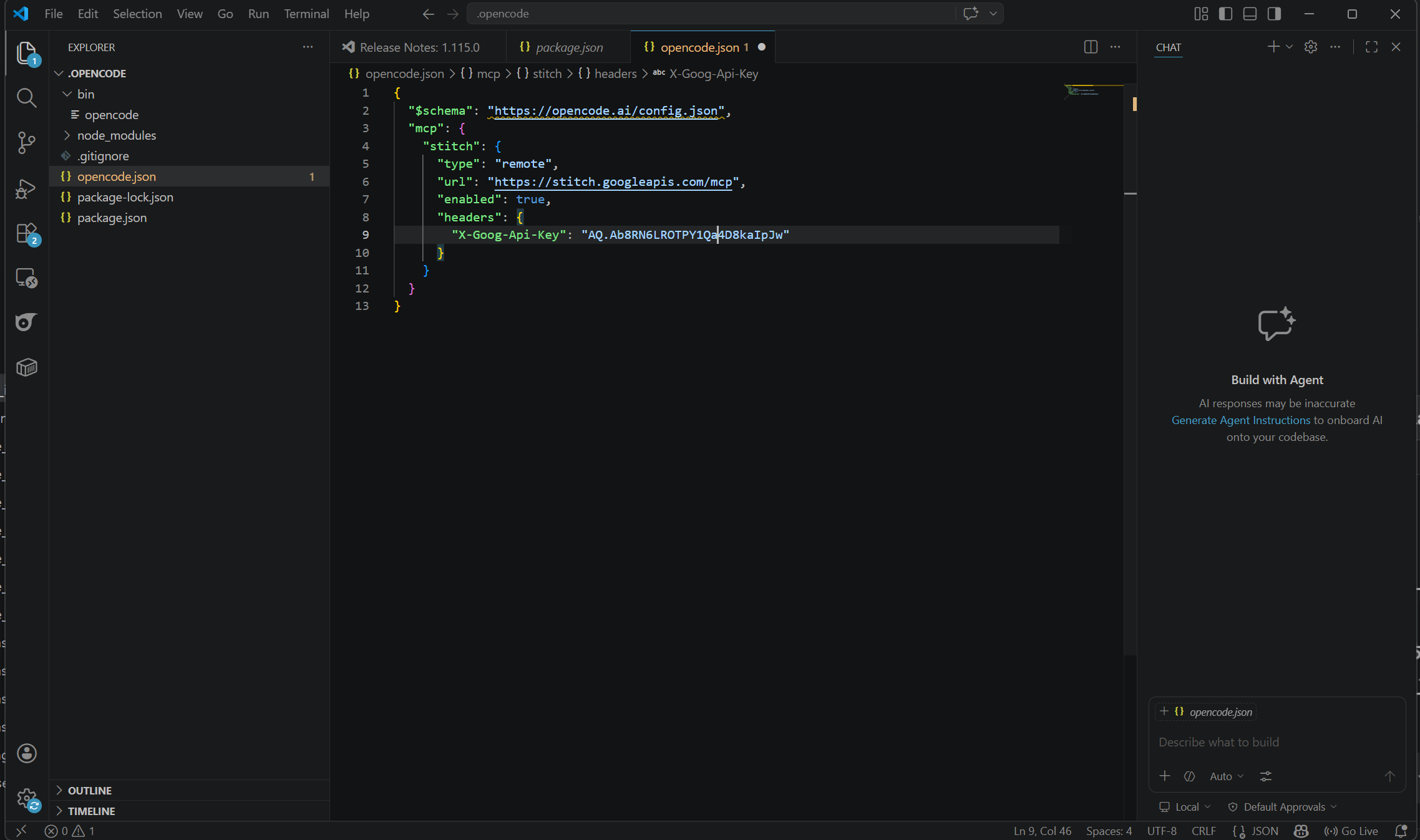The height and width of the screenshot is (840, 1420).
Task: Open the Terminal menu
Action: pyautogui.click(x=306, y=14)
